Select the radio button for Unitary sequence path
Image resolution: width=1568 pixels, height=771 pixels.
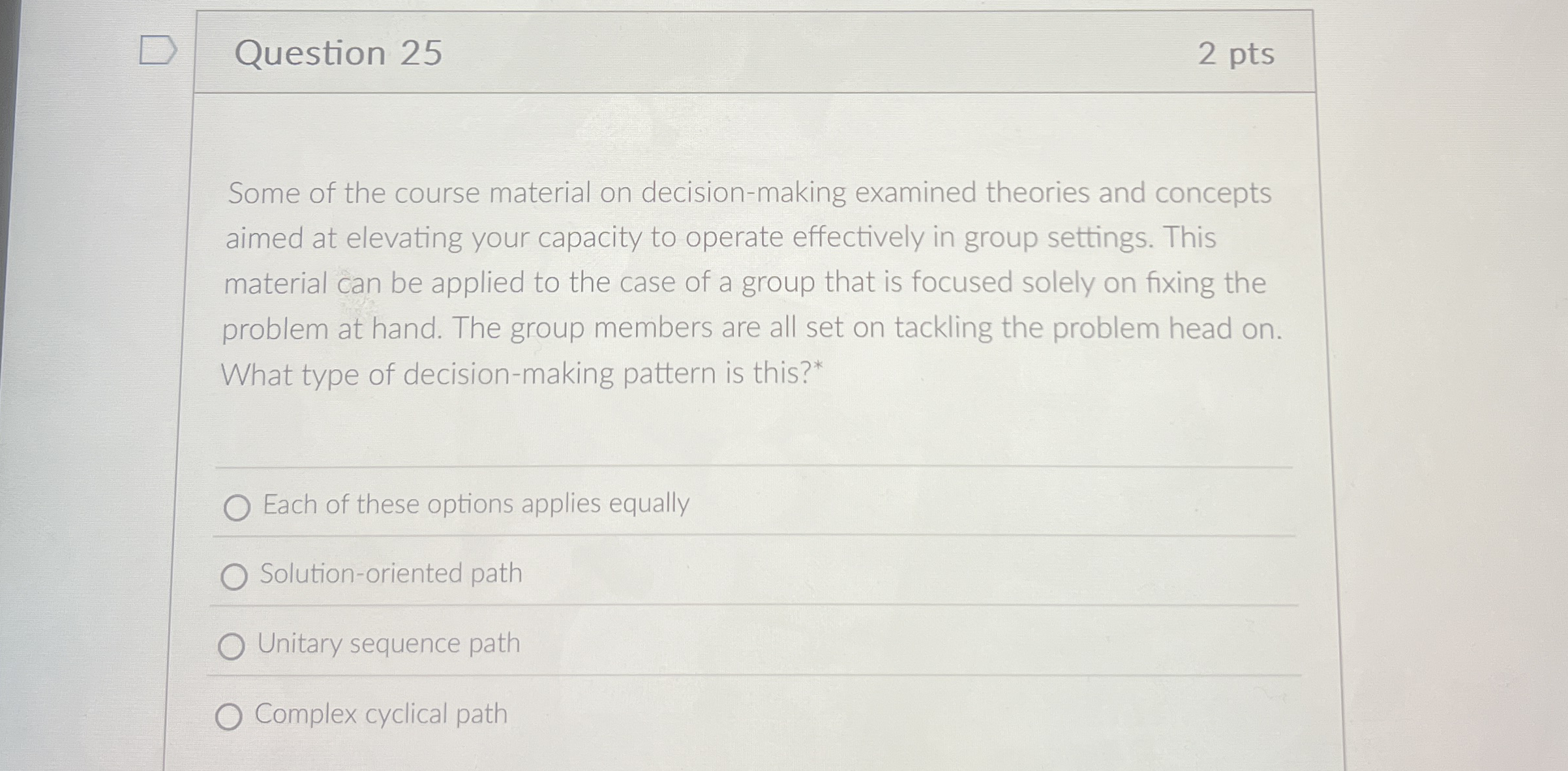232,647
